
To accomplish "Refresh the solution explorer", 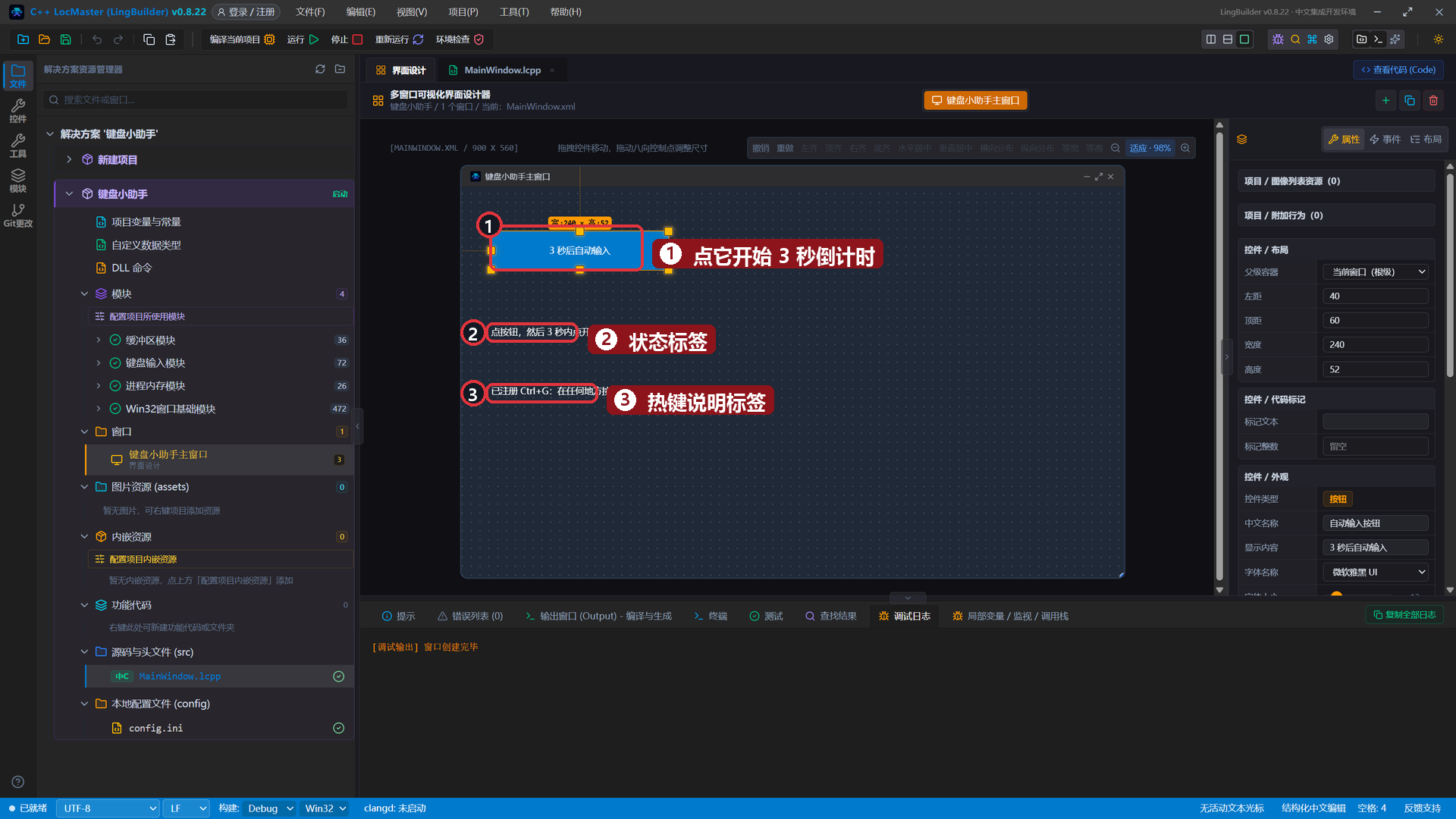I will [320, 69].
